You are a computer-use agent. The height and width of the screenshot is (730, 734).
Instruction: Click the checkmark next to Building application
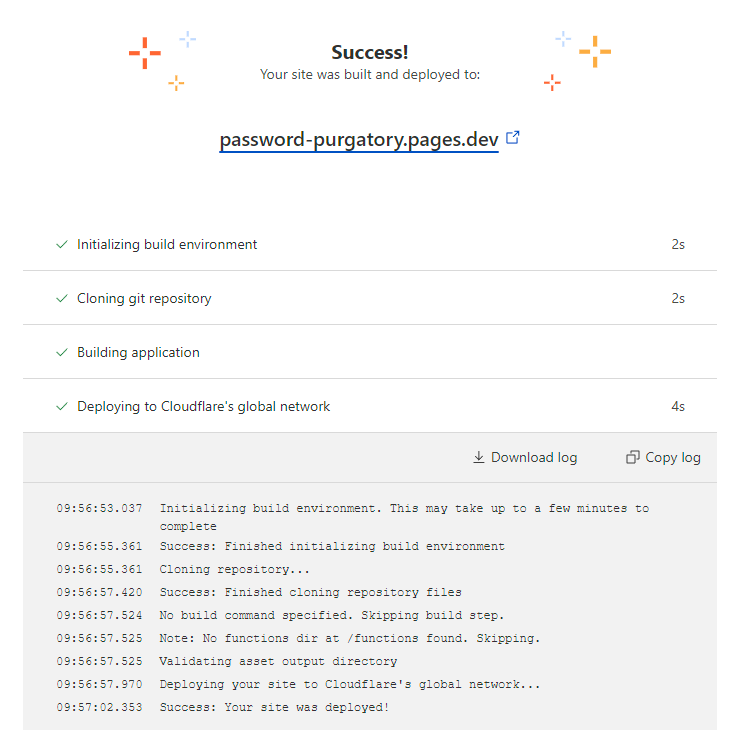62,352
